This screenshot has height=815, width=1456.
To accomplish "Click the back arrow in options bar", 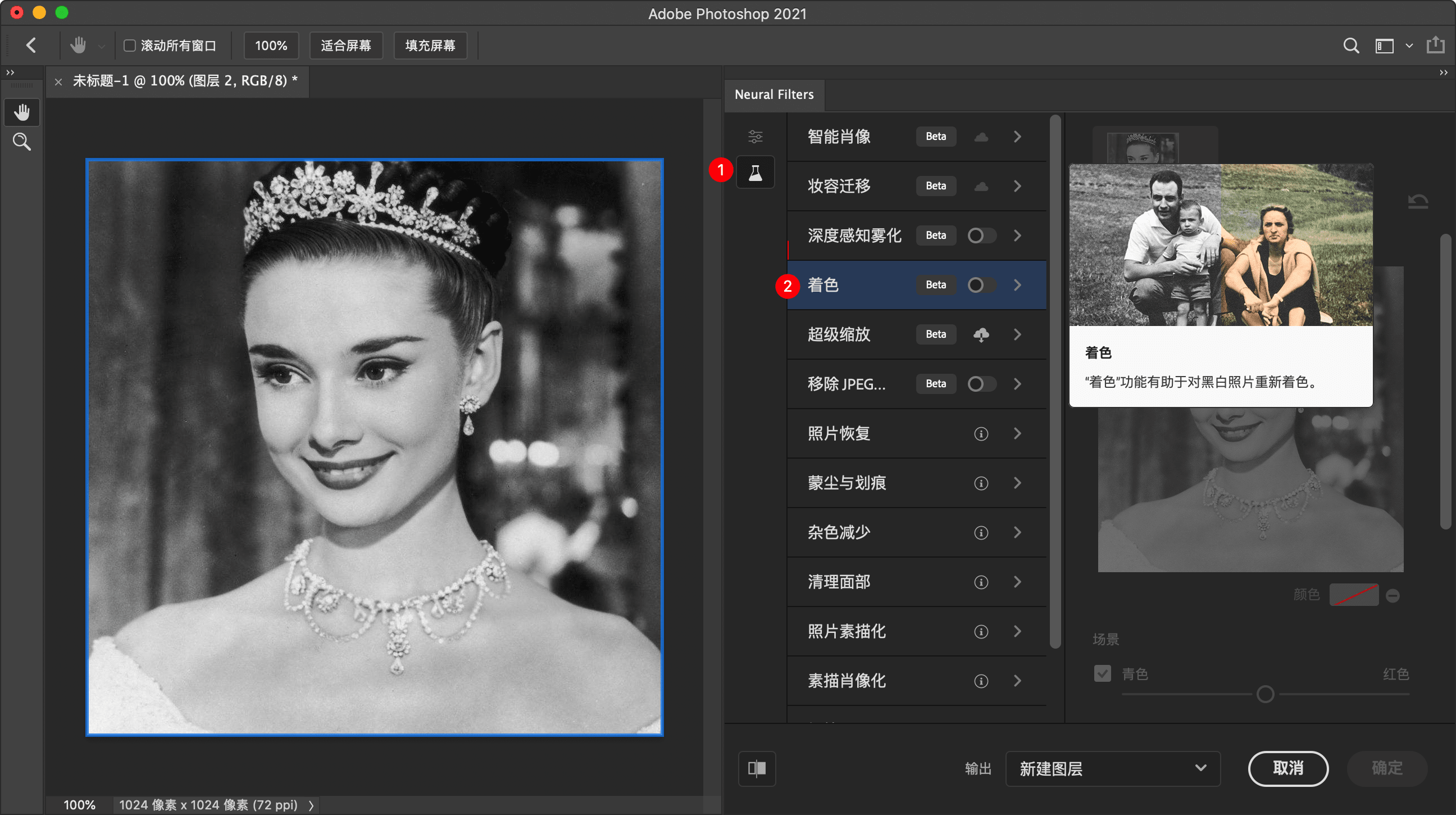I will [31, 45].
